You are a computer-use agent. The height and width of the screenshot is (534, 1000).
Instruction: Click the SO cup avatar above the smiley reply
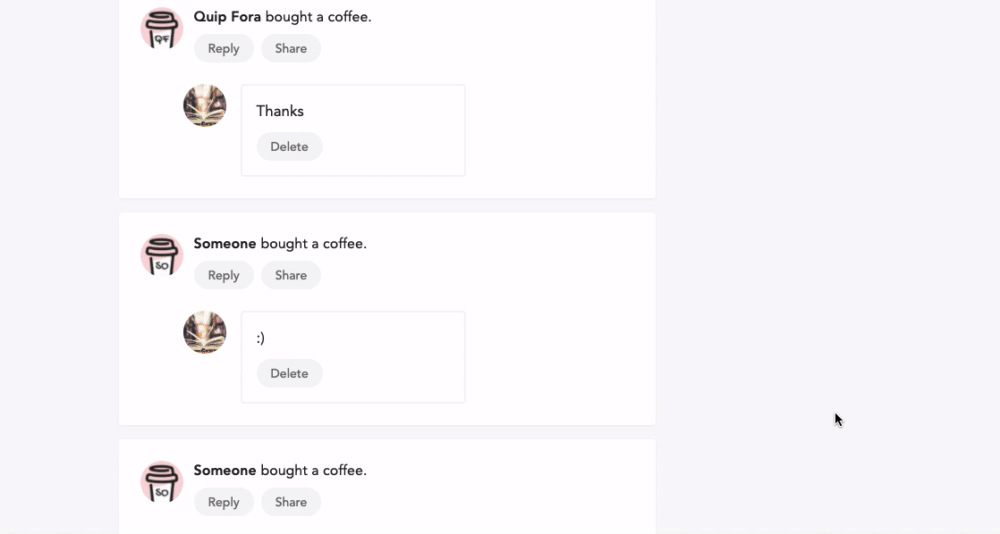[161, 255]
